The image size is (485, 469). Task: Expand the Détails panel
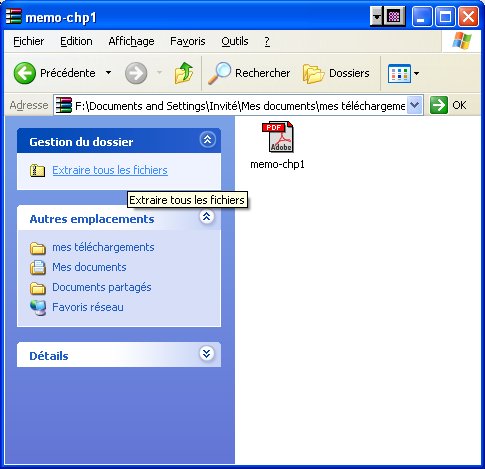207,353
